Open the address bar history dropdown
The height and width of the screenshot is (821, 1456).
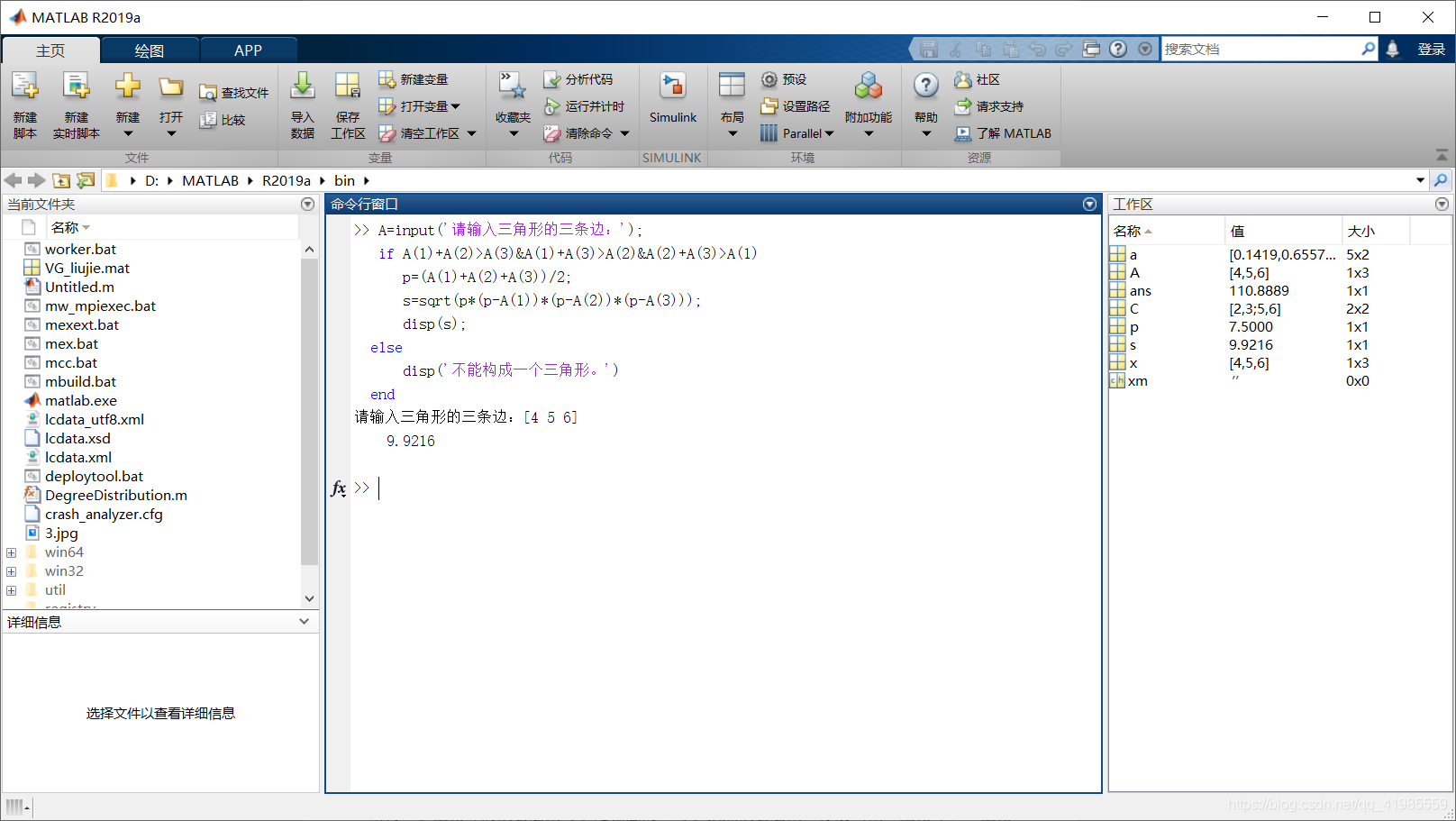(x=1421, y=180)
